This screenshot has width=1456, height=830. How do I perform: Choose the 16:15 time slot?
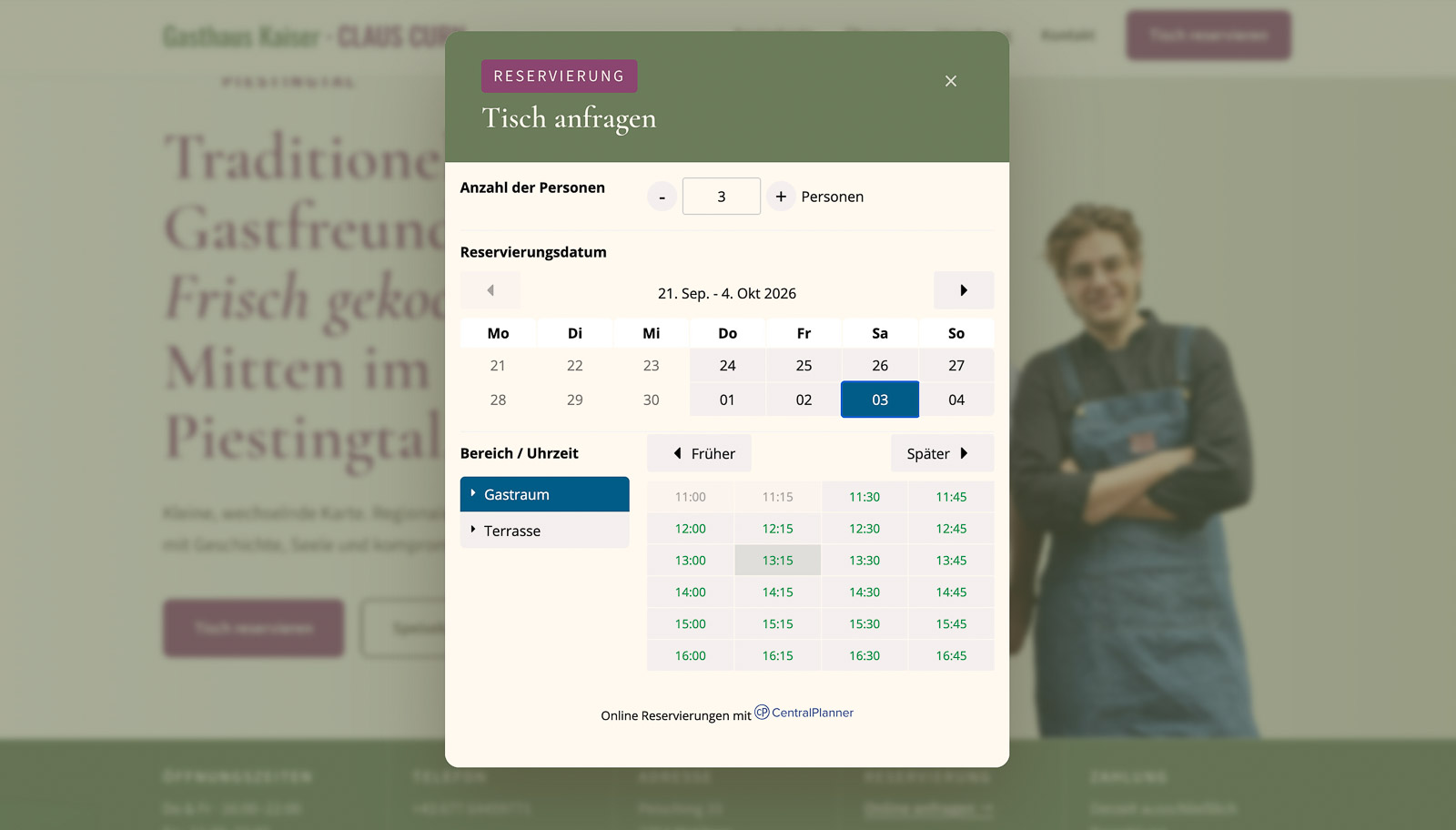(777, 656)
